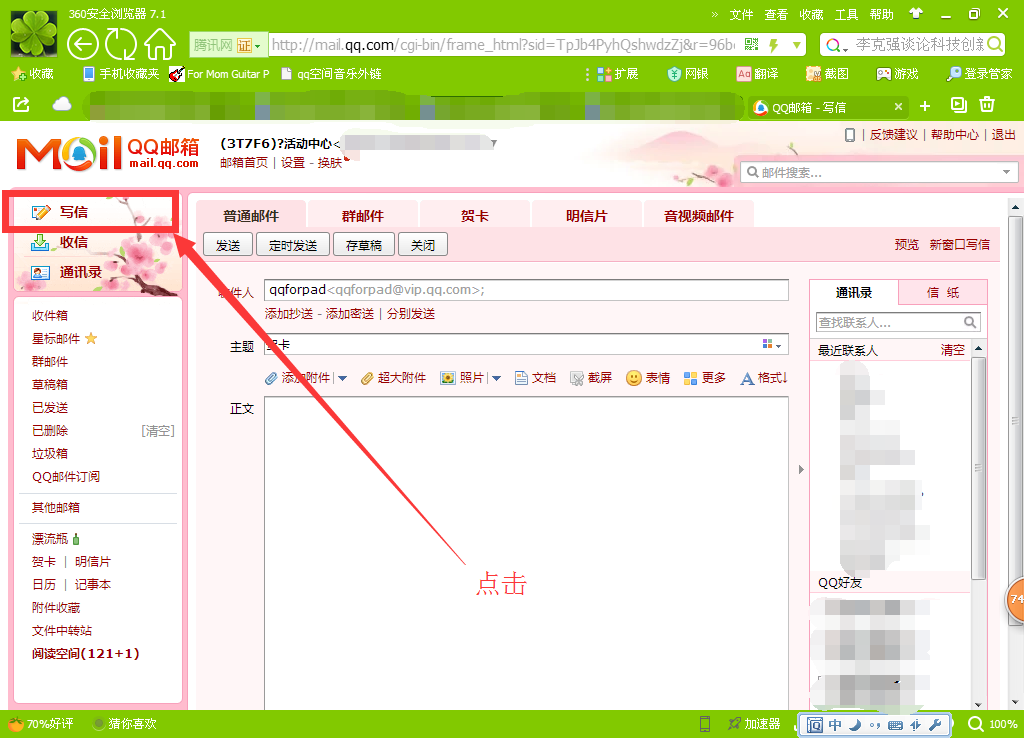Screen dimensions: 1024x738
Task: Click 定时发送 scheduled send button
Action: [x=293, y=245]
